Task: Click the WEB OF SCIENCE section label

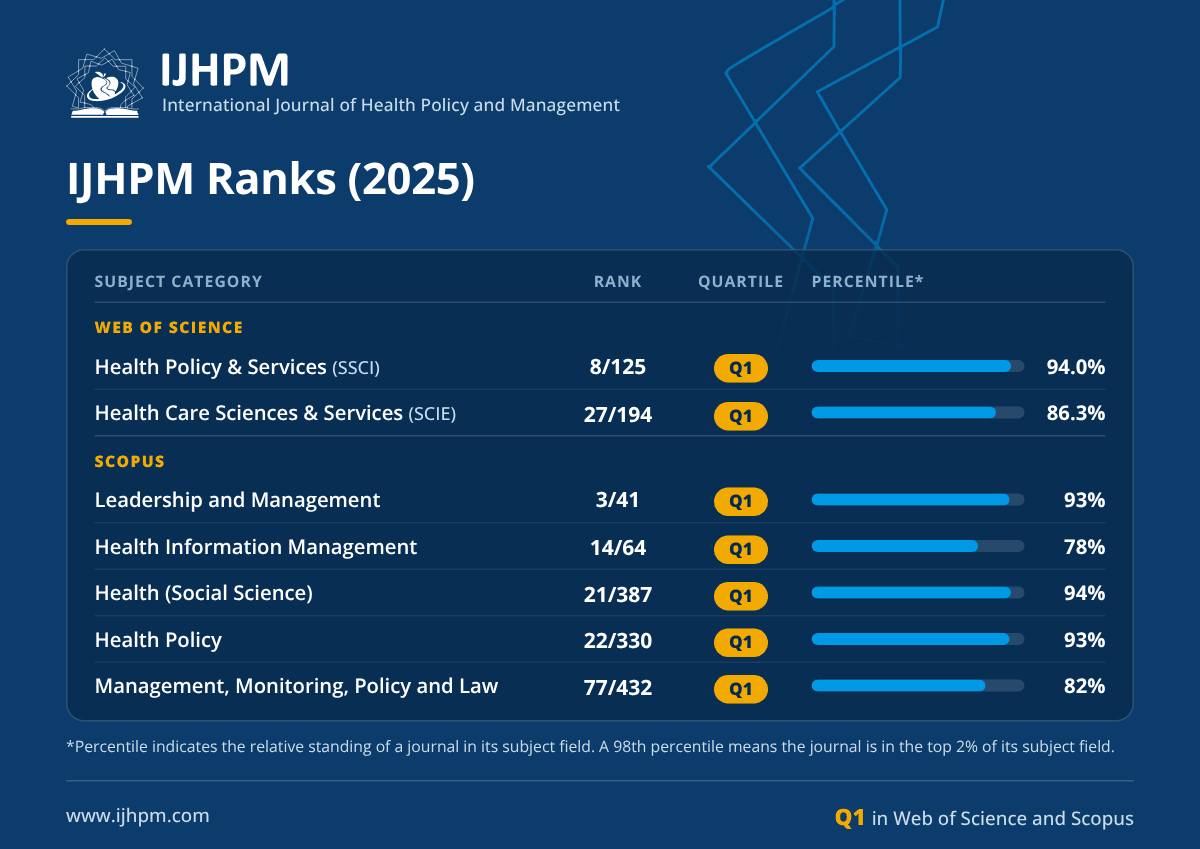Action: click(169, 327)
